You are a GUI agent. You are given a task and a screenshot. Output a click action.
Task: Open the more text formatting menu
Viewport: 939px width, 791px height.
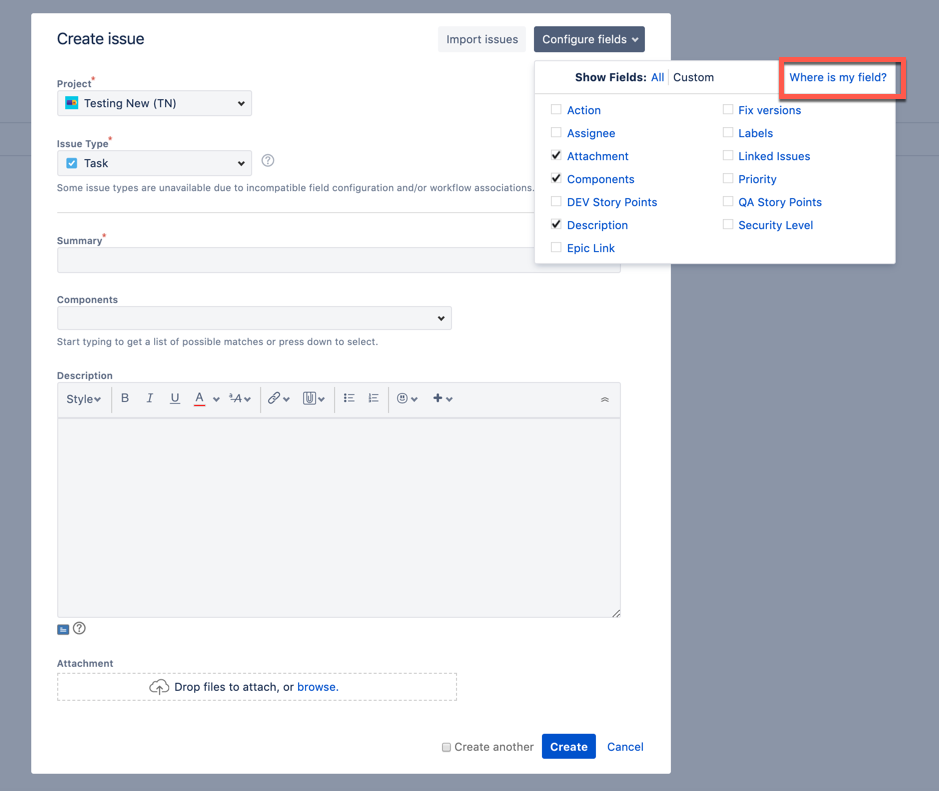click(240, 399)
